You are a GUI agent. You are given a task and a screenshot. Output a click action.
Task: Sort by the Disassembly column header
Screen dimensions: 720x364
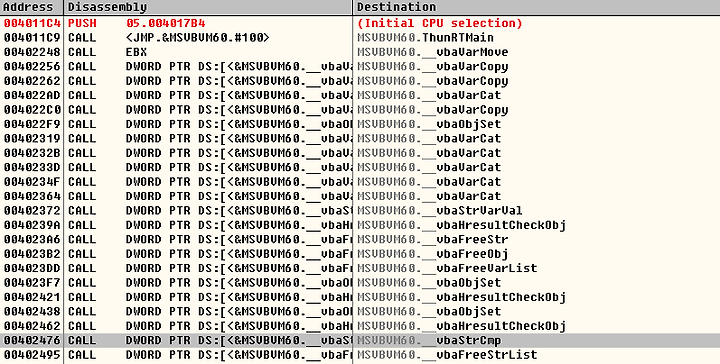pos(208,7)
